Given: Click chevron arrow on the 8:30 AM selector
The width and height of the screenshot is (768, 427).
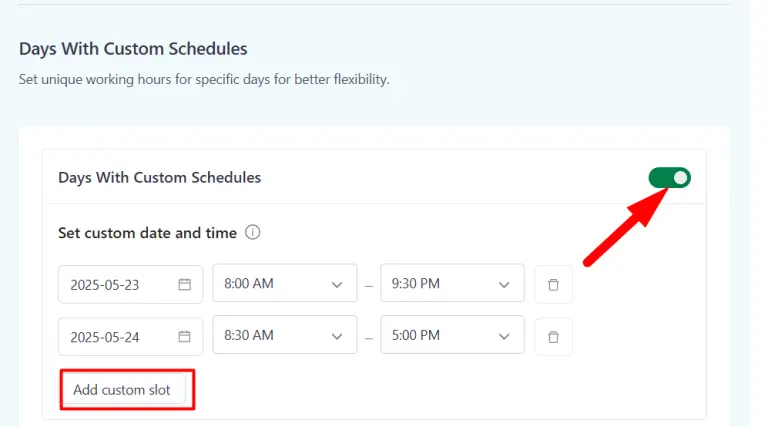Looking at the screenshot, I should 336,336.
